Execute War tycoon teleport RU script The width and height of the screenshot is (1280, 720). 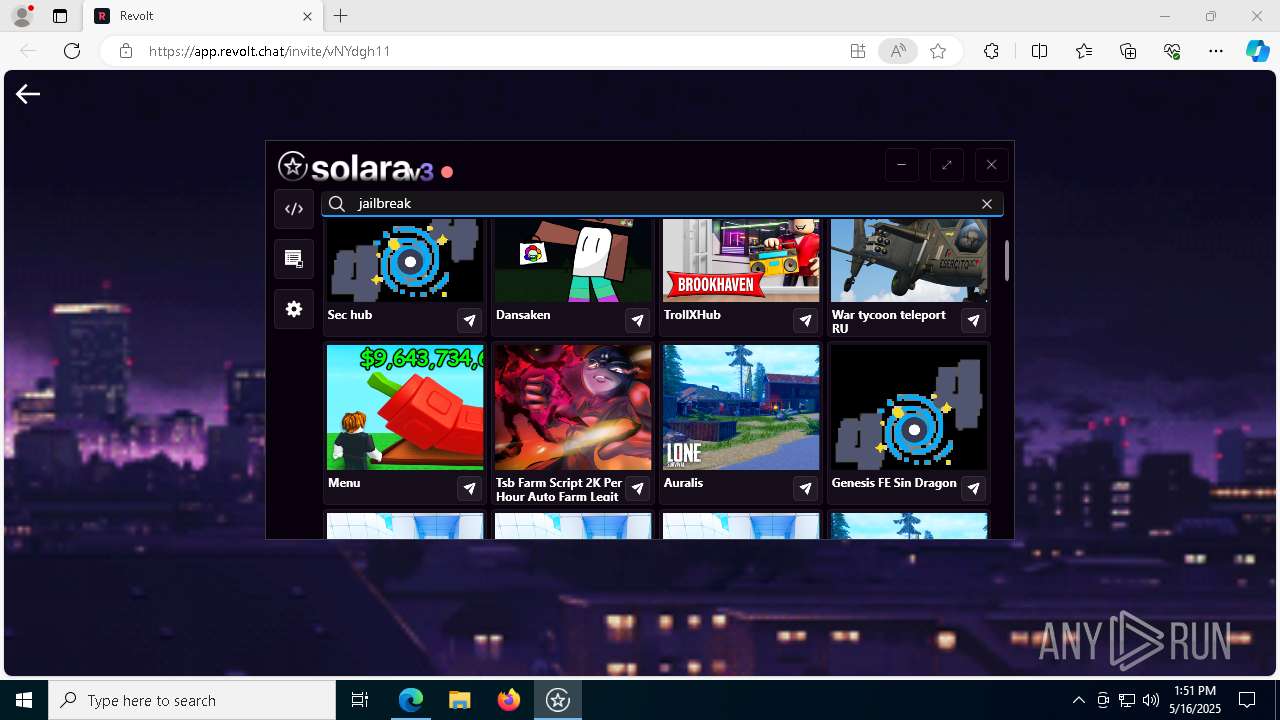point(974,321)
